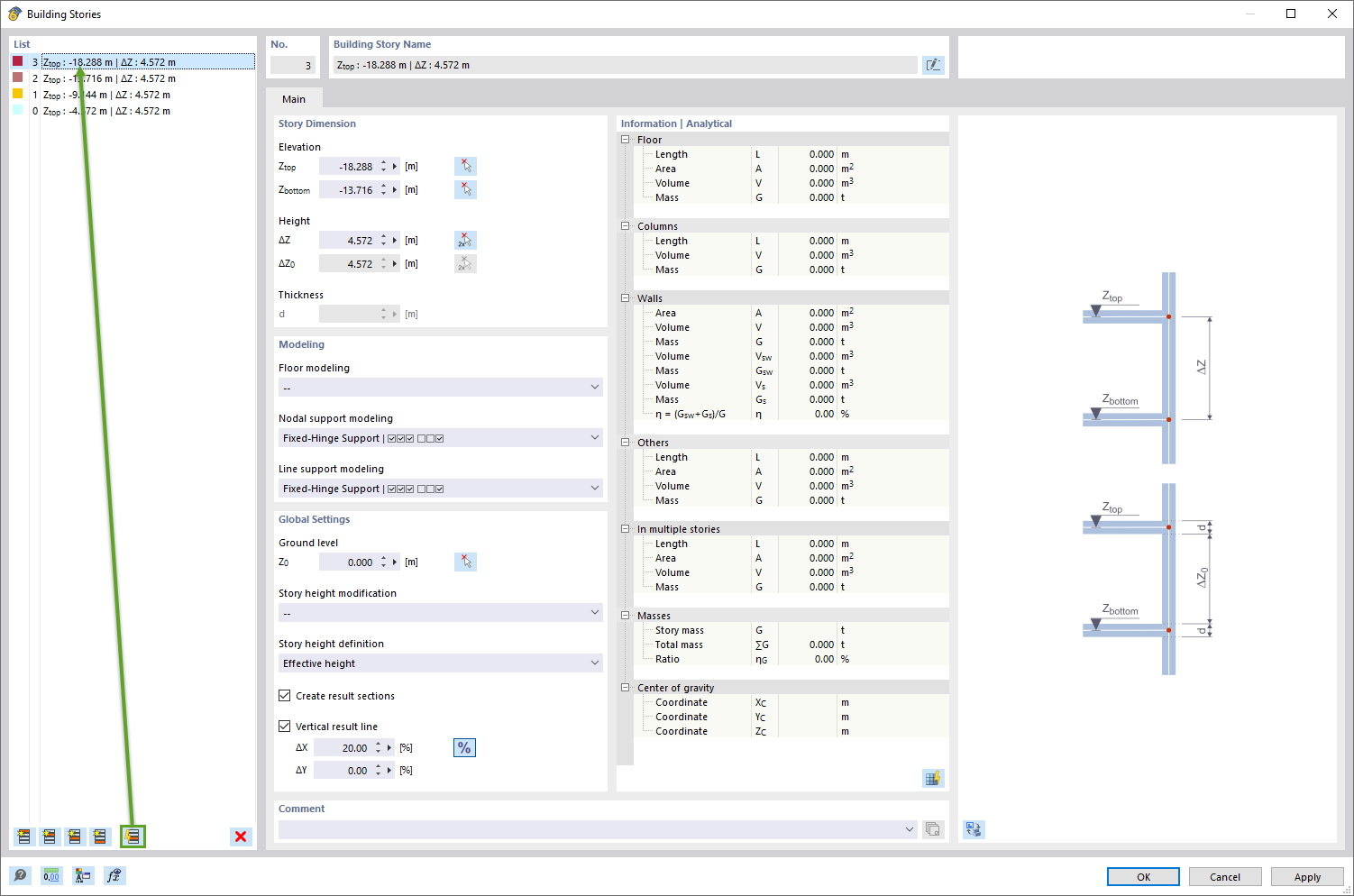The image size is (1354, 896).
Task: Click the lightning-bolt story generation icon
Action: pyautogui.click(x=133, y=837)
